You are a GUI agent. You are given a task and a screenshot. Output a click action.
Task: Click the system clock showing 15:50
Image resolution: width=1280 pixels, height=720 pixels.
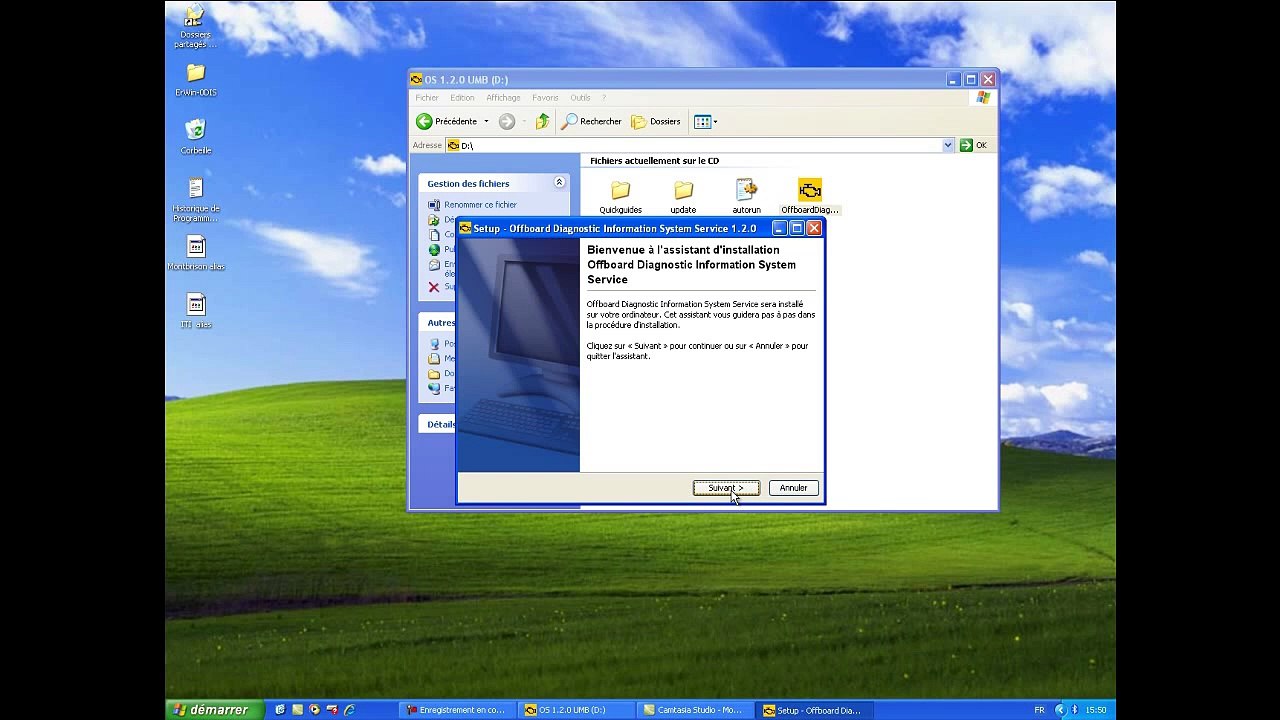[1096, 710]
